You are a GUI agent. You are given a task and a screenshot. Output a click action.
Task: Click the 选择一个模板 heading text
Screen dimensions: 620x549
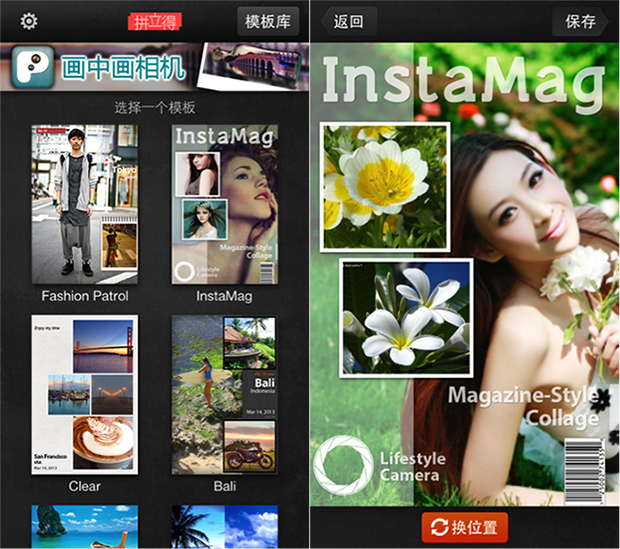click(155, 108)
